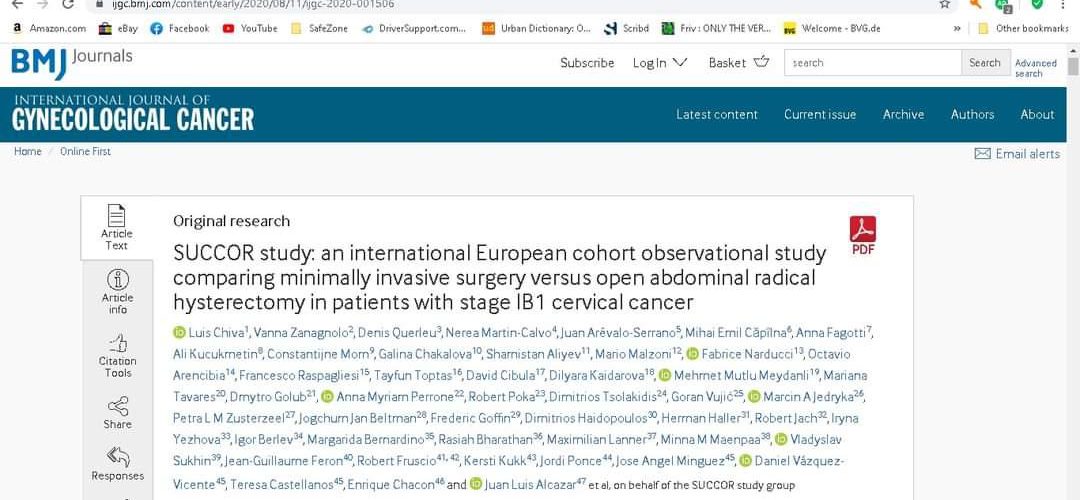The image size is (1080, 500).
Task: Download the article PDF
Action: [x=862, y=235]
